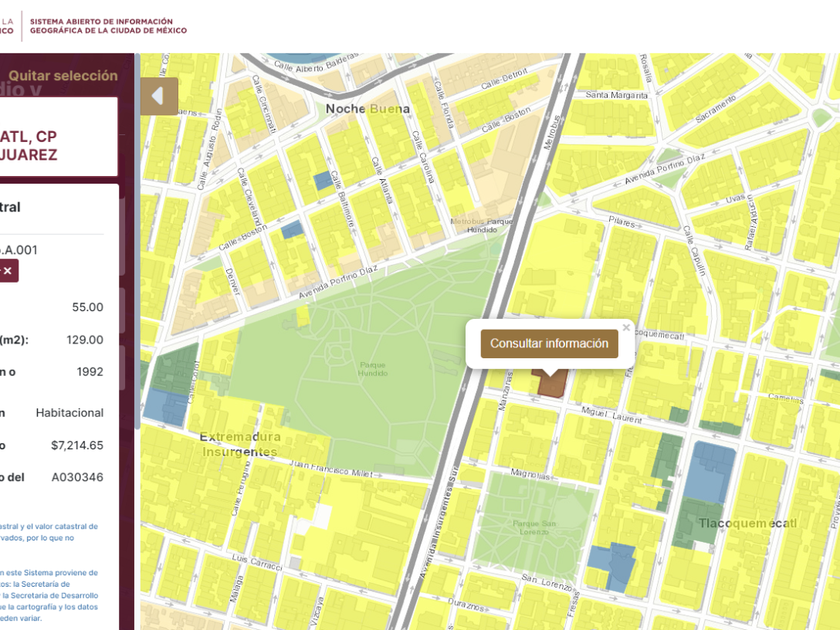Select the highlighted brown parcel under the popup
840x630 pixels.
point(550,384)
